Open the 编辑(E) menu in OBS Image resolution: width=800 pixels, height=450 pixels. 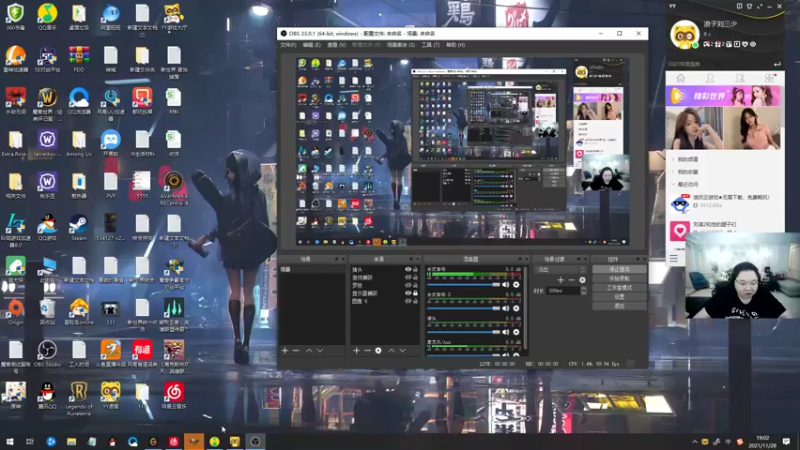311,45
